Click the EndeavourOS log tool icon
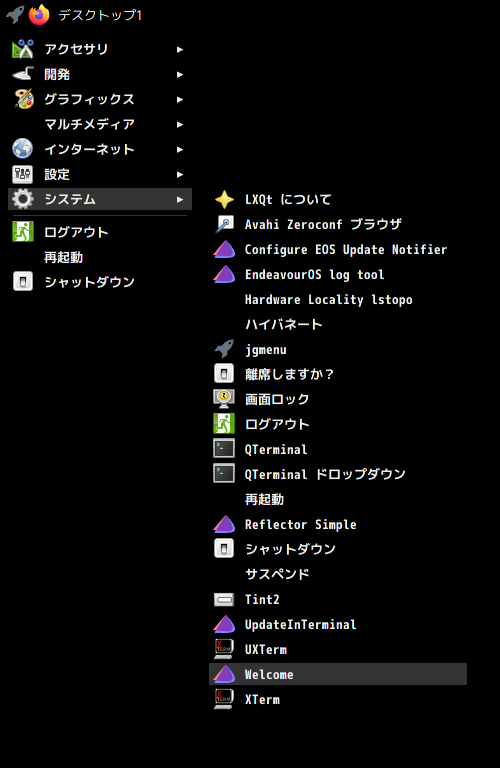The height and width of the screenshot is (768, 500). (x=224, y=274)
